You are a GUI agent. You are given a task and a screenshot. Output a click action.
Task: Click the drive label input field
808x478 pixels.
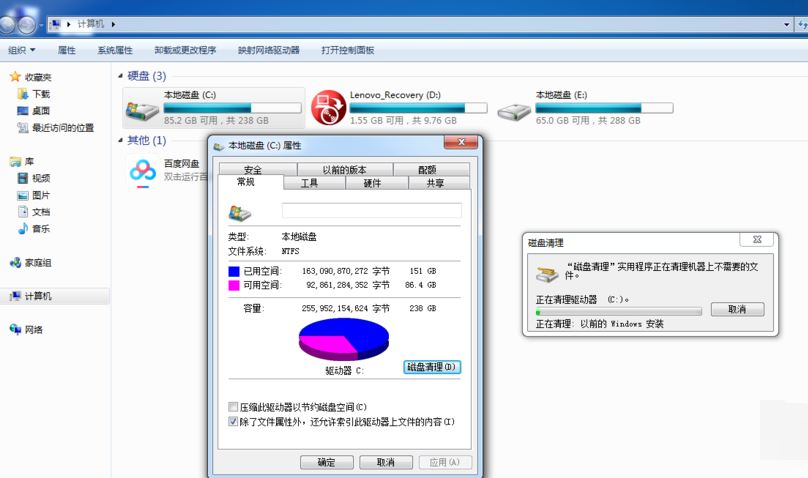click(371, 211)
